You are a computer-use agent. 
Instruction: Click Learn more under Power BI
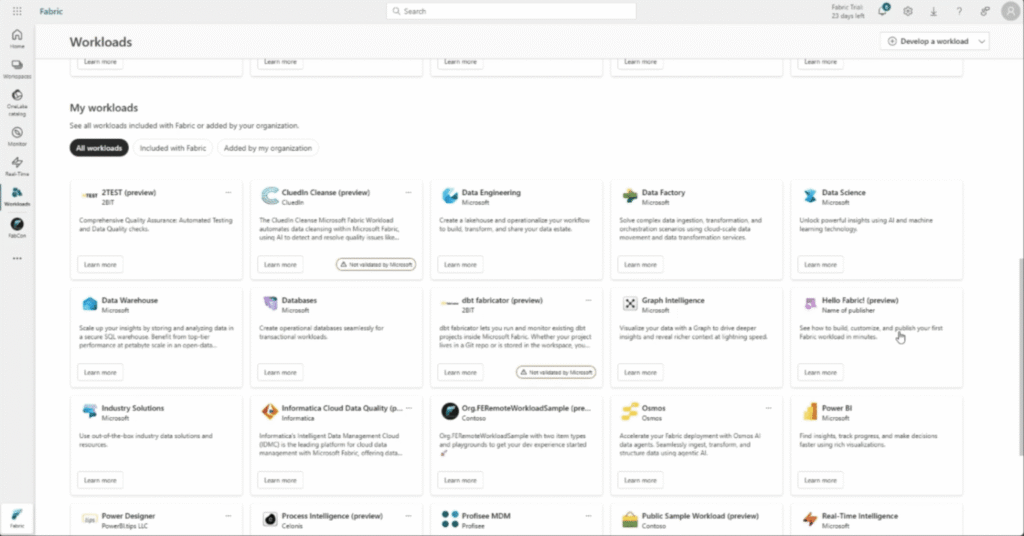pyautogui.click(x=820, y=480)
